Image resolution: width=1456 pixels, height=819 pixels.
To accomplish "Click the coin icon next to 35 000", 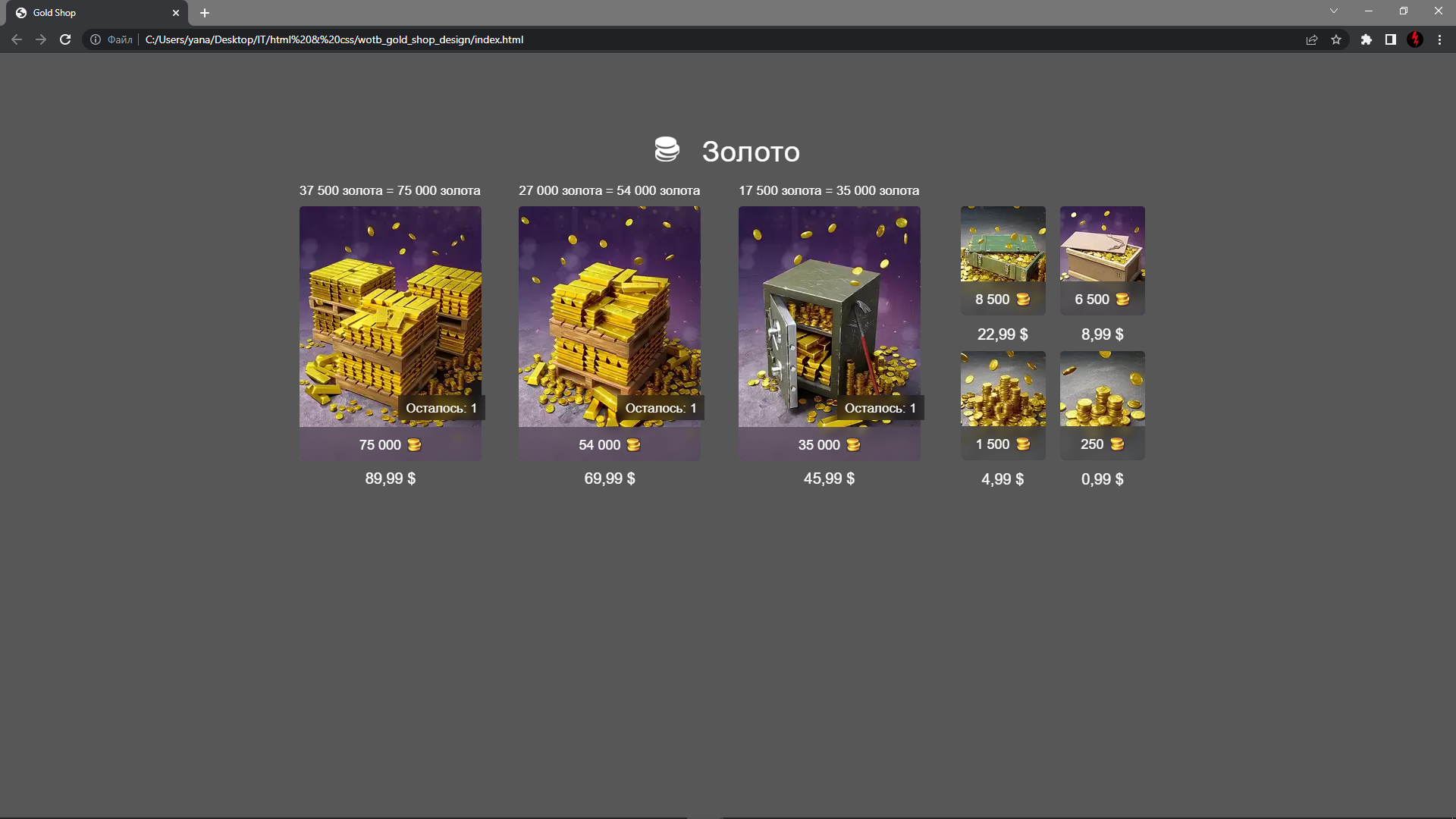I will 853,445.
